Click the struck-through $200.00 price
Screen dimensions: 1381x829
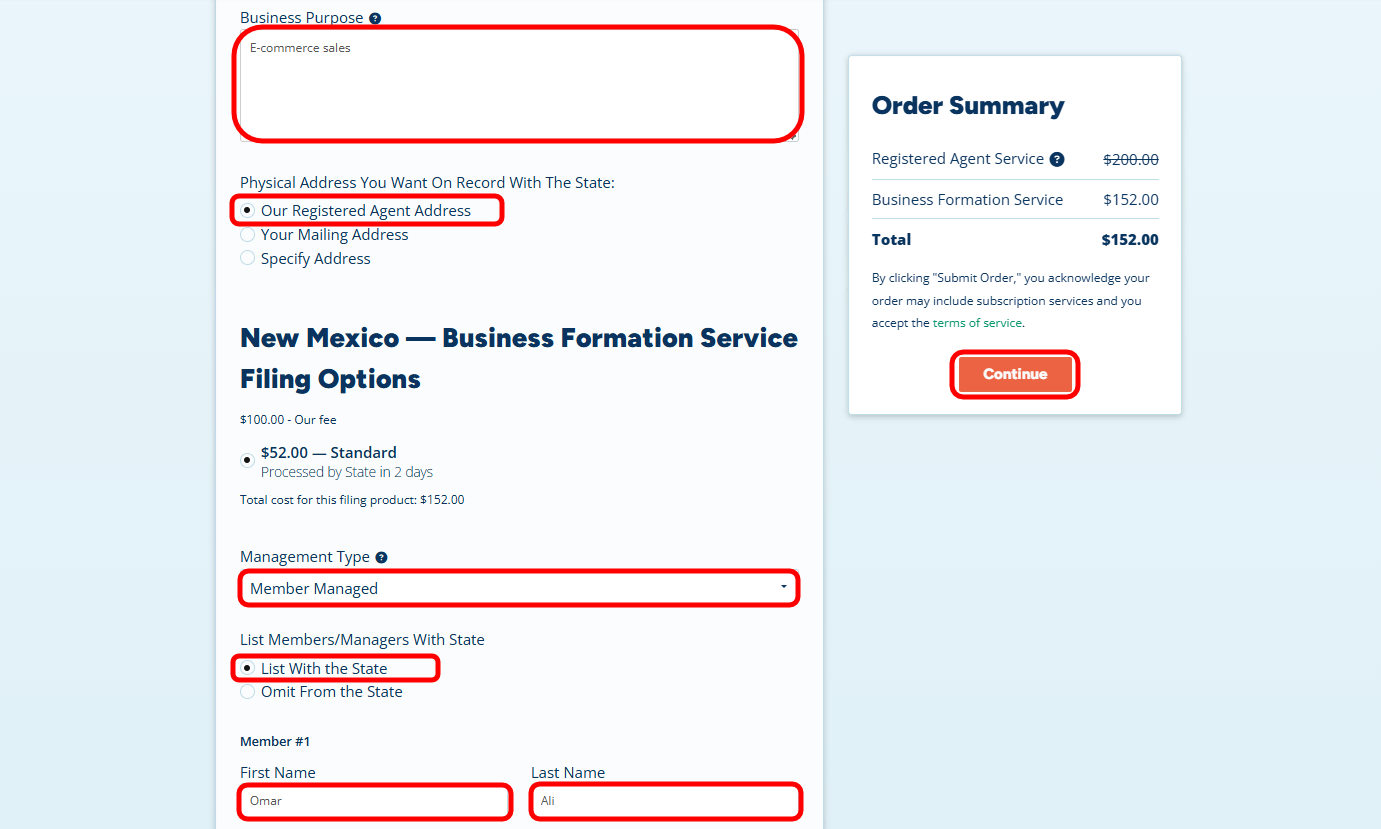(x=1130, y=159)
